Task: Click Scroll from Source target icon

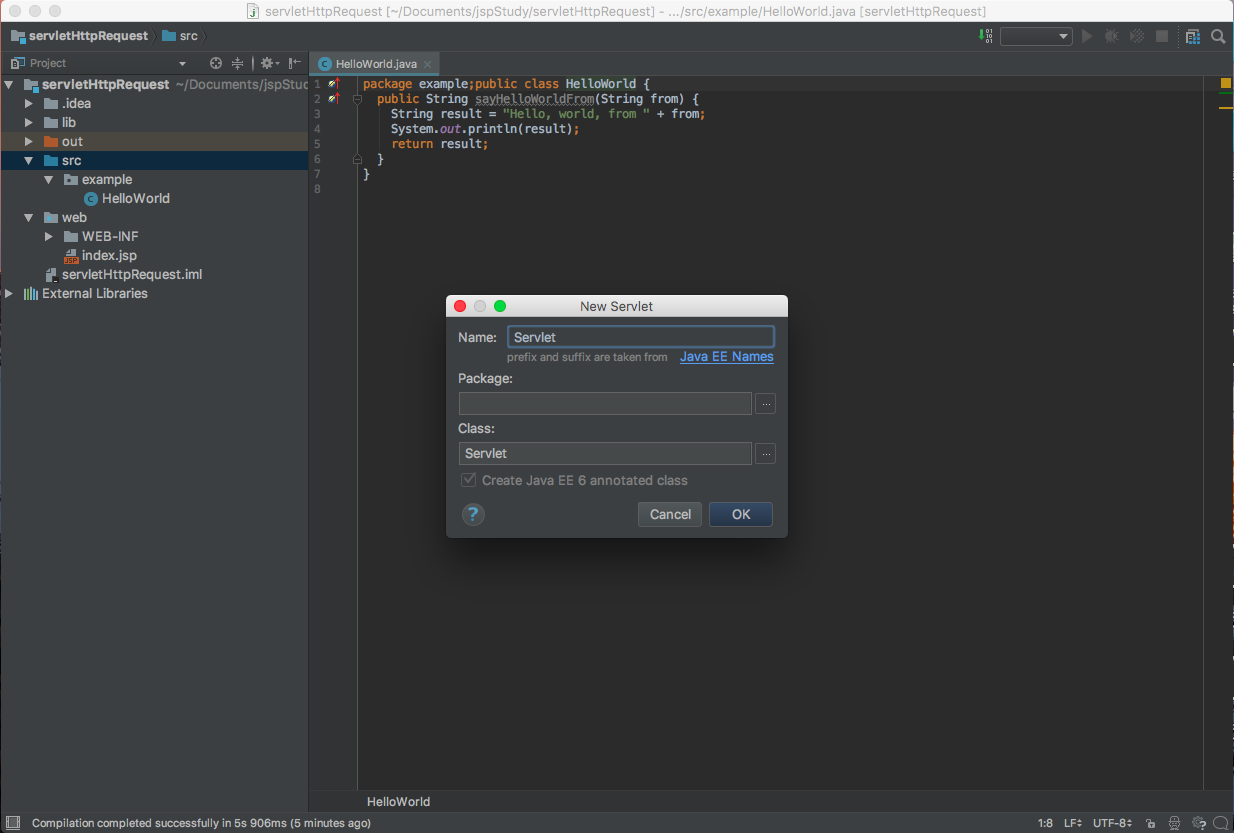Action: [x=215, y=63]
